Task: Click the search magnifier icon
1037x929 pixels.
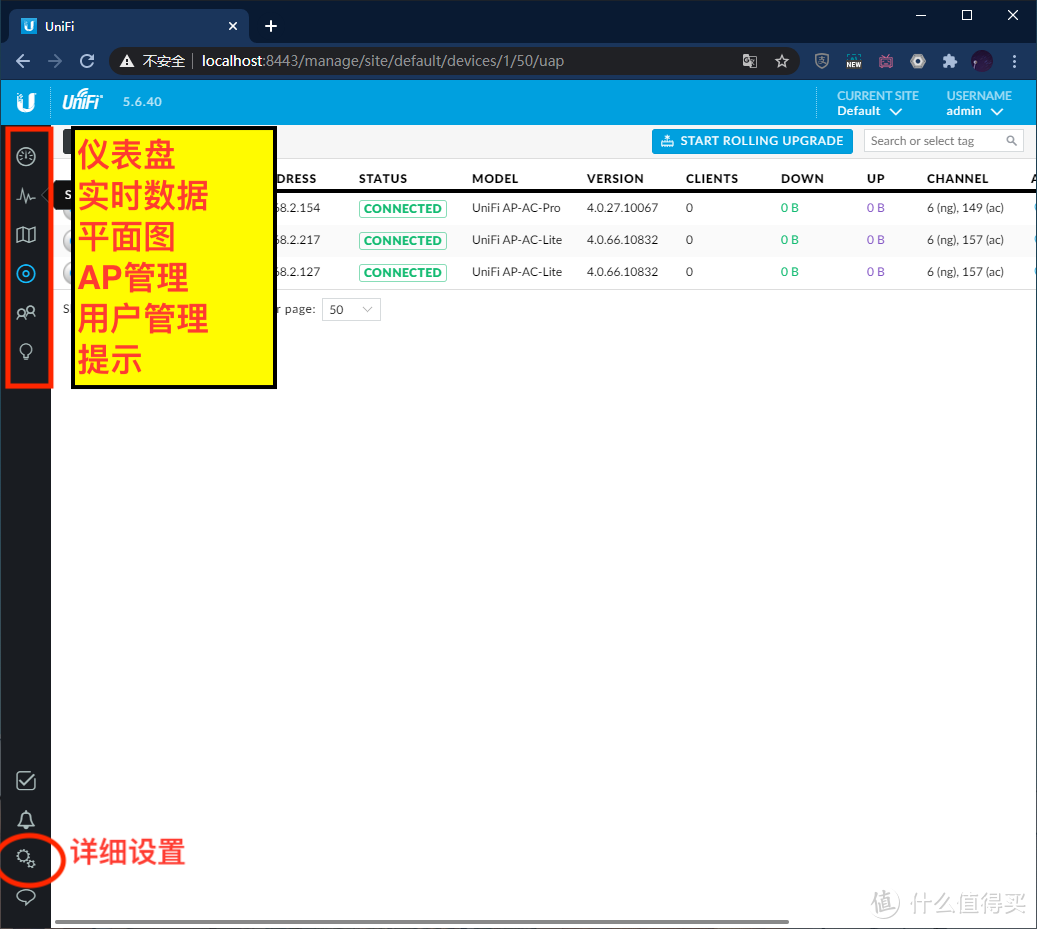Action: [1011, 141]
